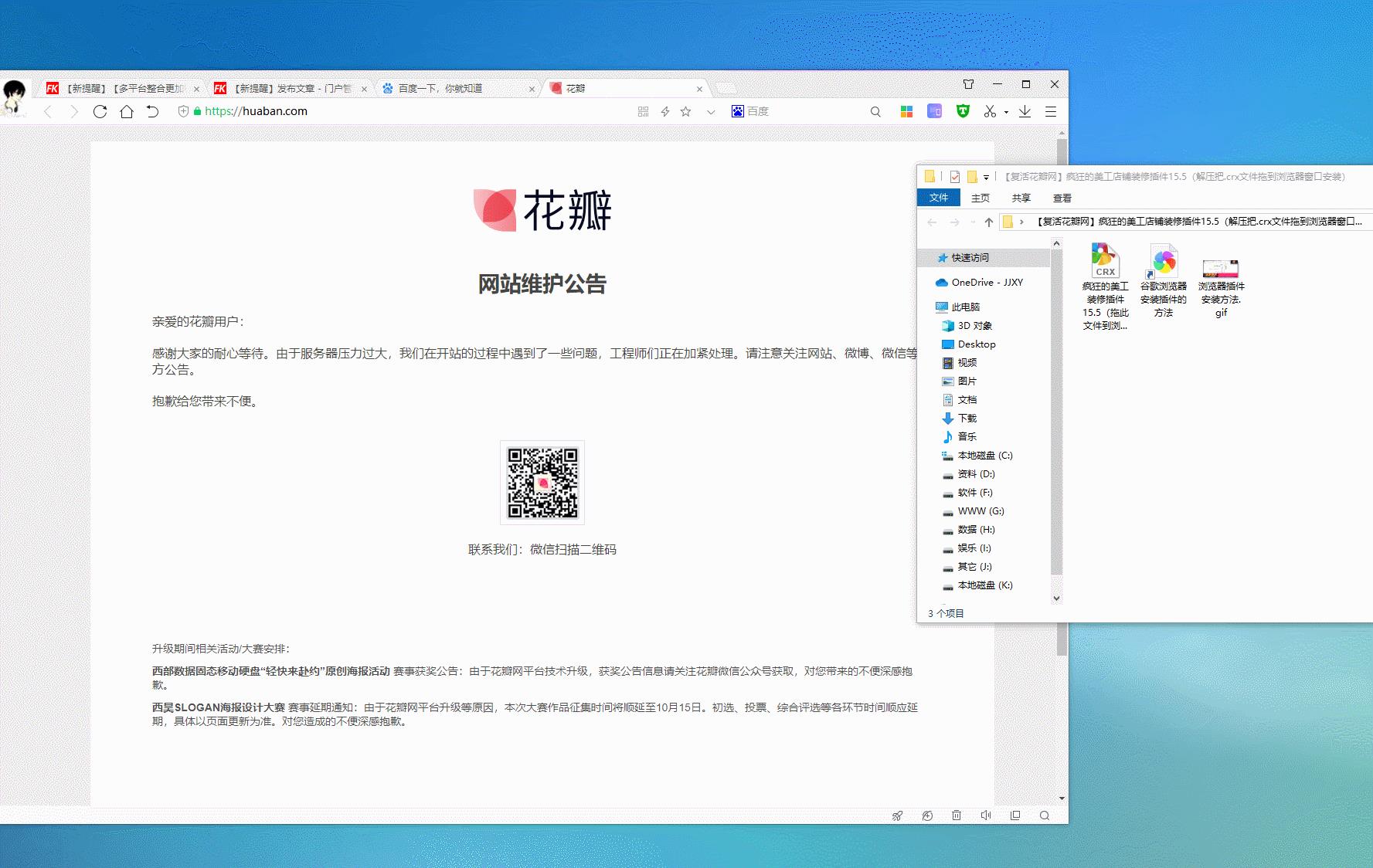Screen dimensions: 1373x868
Task: Click the scissors screenshot tool
Action: (x=990, y=111)
